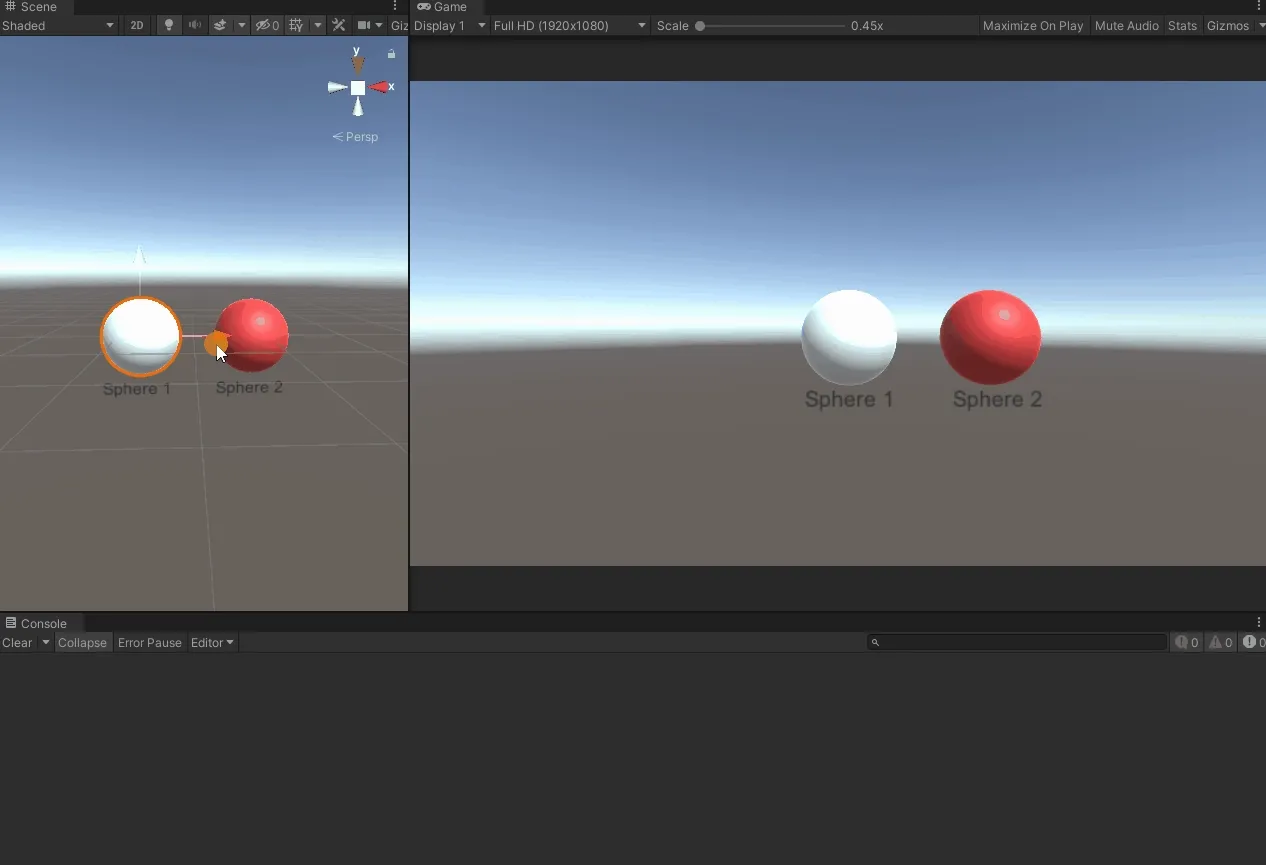The width and height of the screenshot is (1266, 865).
Task: Toggle hidden objects visibility eye icon
Action: [x=267, y=25]
